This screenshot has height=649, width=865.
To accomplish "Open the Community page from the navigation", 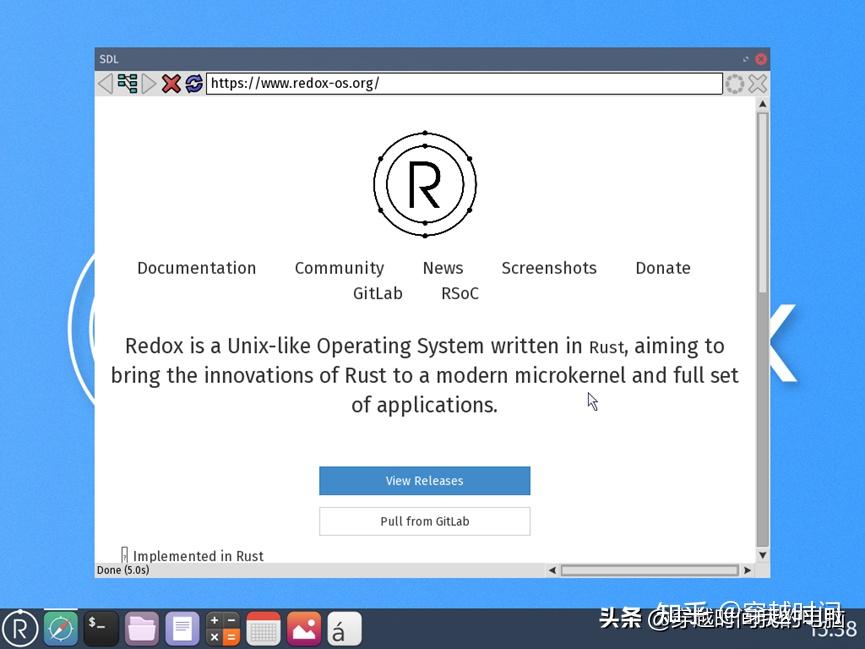I will coord(338,268).
